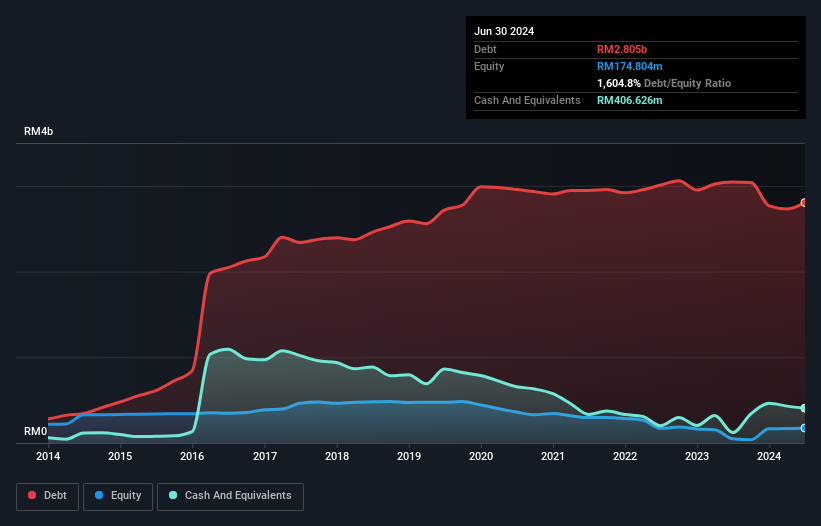Click the RM174.804m equity value
This screenshot has height=526, width=821.
coord(629,66)
